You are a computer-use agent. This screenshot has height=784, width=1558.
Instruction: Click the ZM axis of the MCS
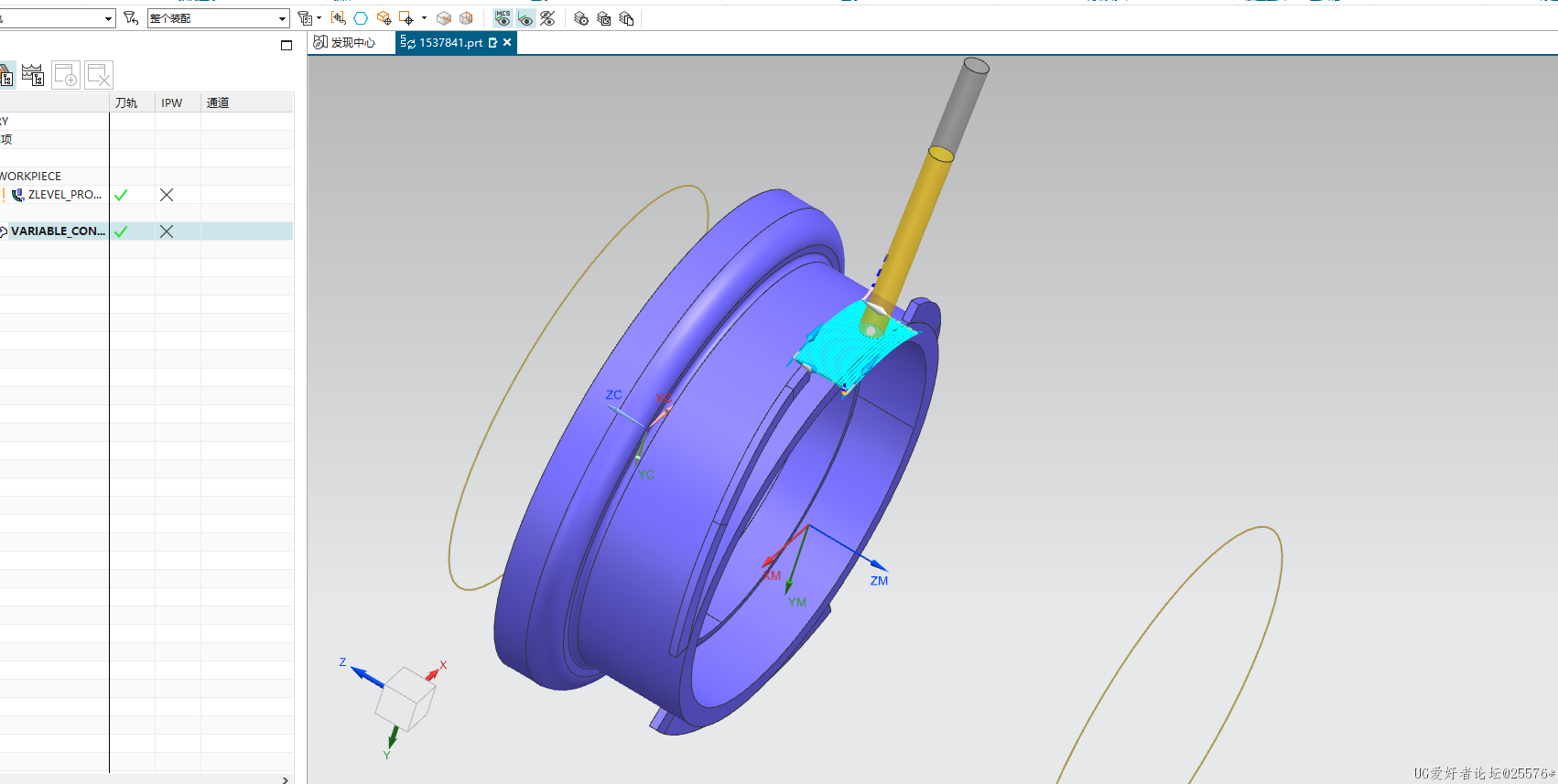tap(848, 547)
